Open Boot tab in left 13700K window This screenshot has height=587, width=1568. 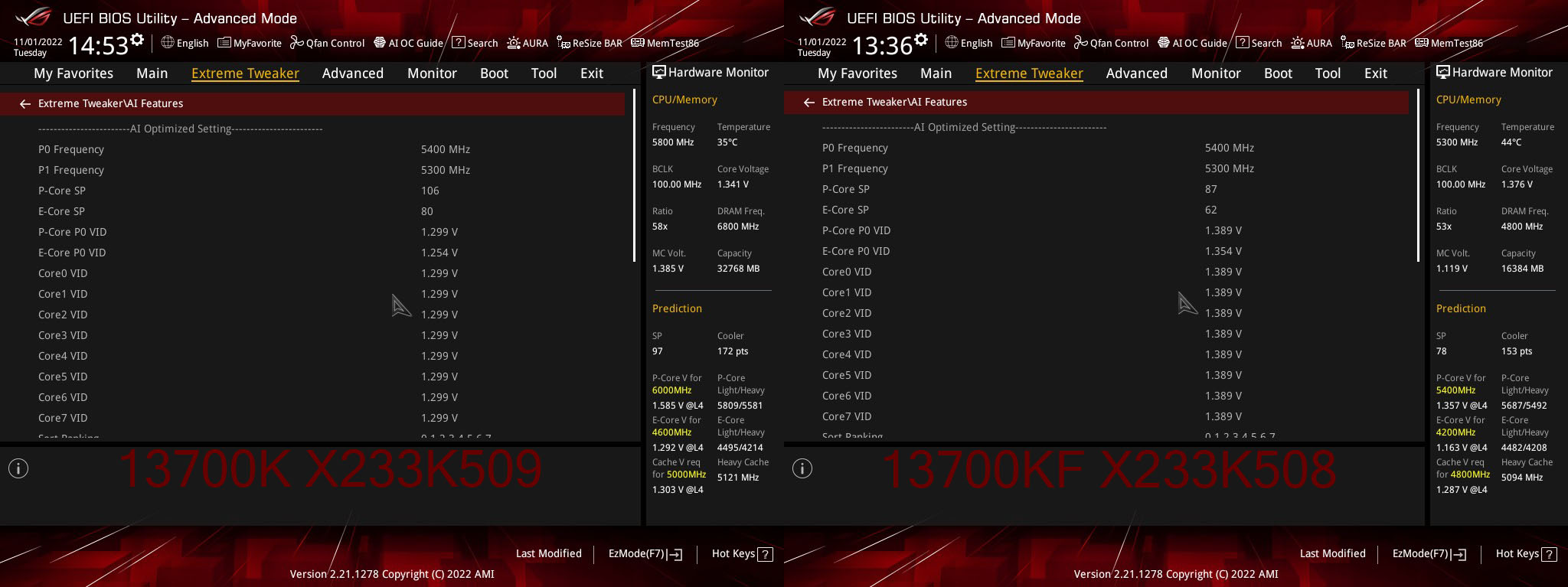(495, 73)
